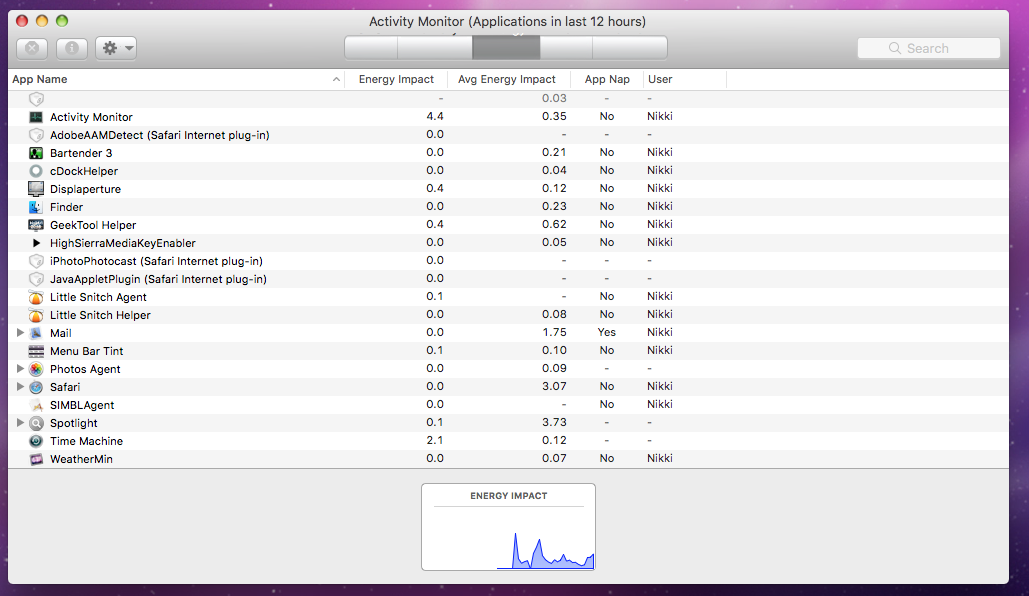Screen dimensions: 1029x596
Task: Expand the Photos Agent process group
Action: point(20,369)
